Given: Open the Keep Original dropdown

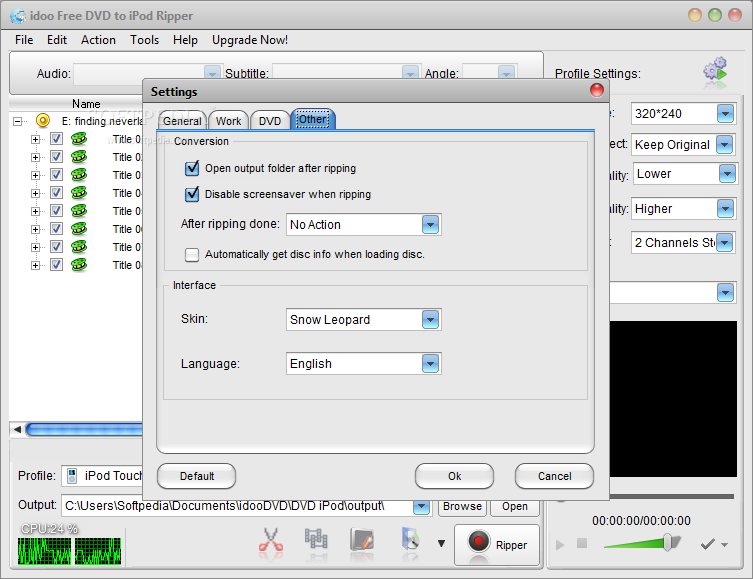Looking at the screenshot, I should click(724, 145).
